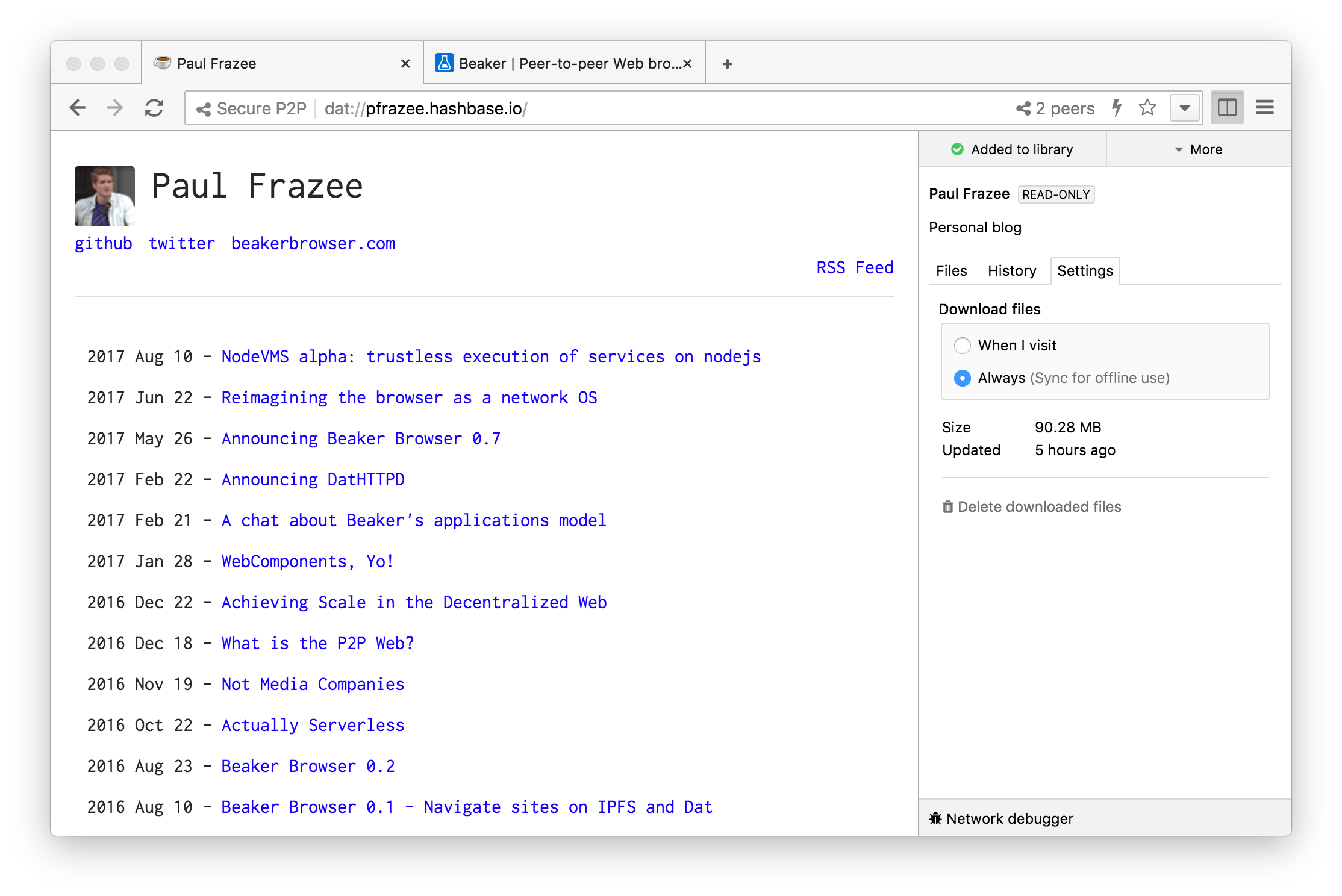Close the Beaker Peer-to-peer Web tab

[687, 64]
